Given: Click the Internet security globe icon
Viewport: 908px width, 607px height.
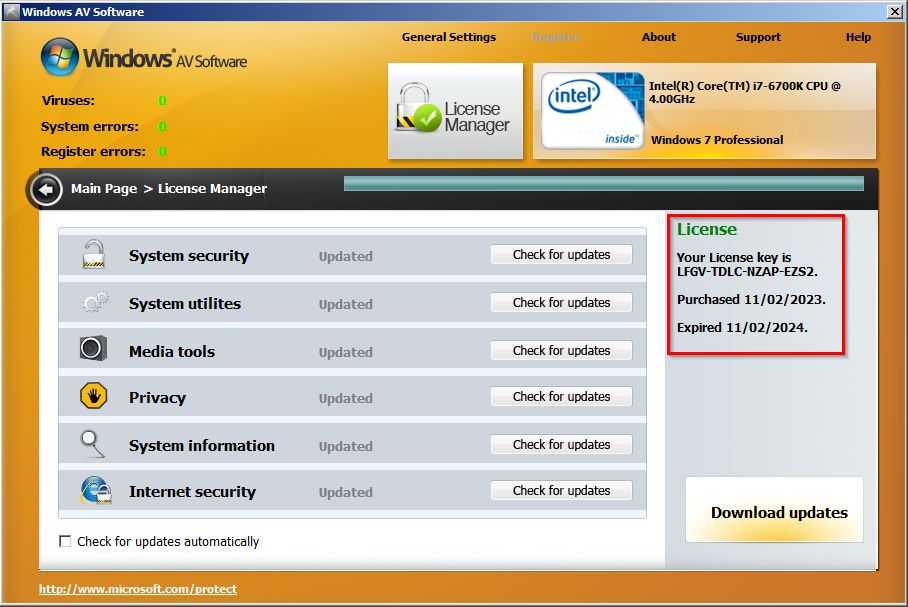Looking at the screenshot, I should pos(96,490).
